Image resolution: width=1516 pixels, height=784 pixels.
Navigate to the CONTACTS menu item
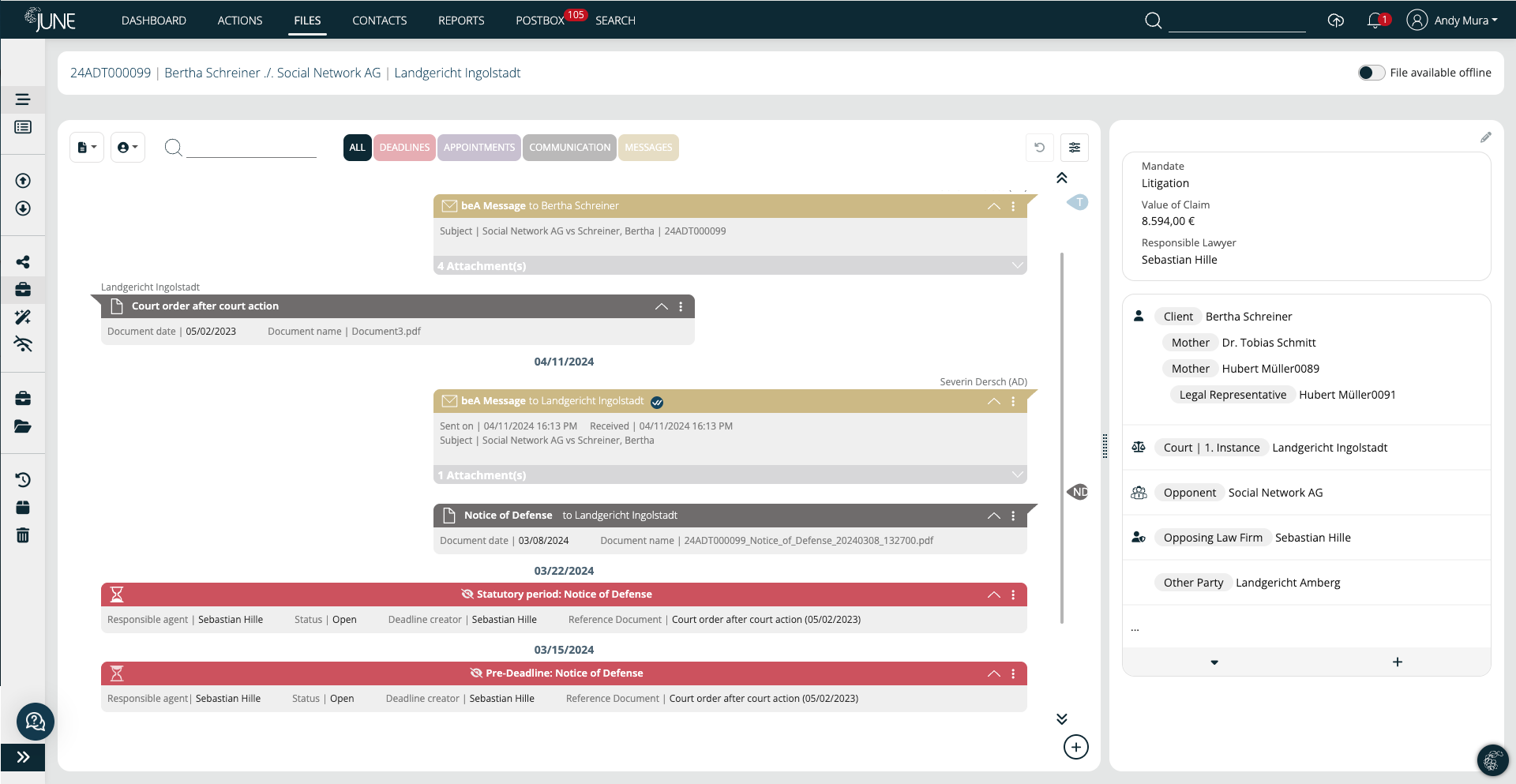point(380,20)
